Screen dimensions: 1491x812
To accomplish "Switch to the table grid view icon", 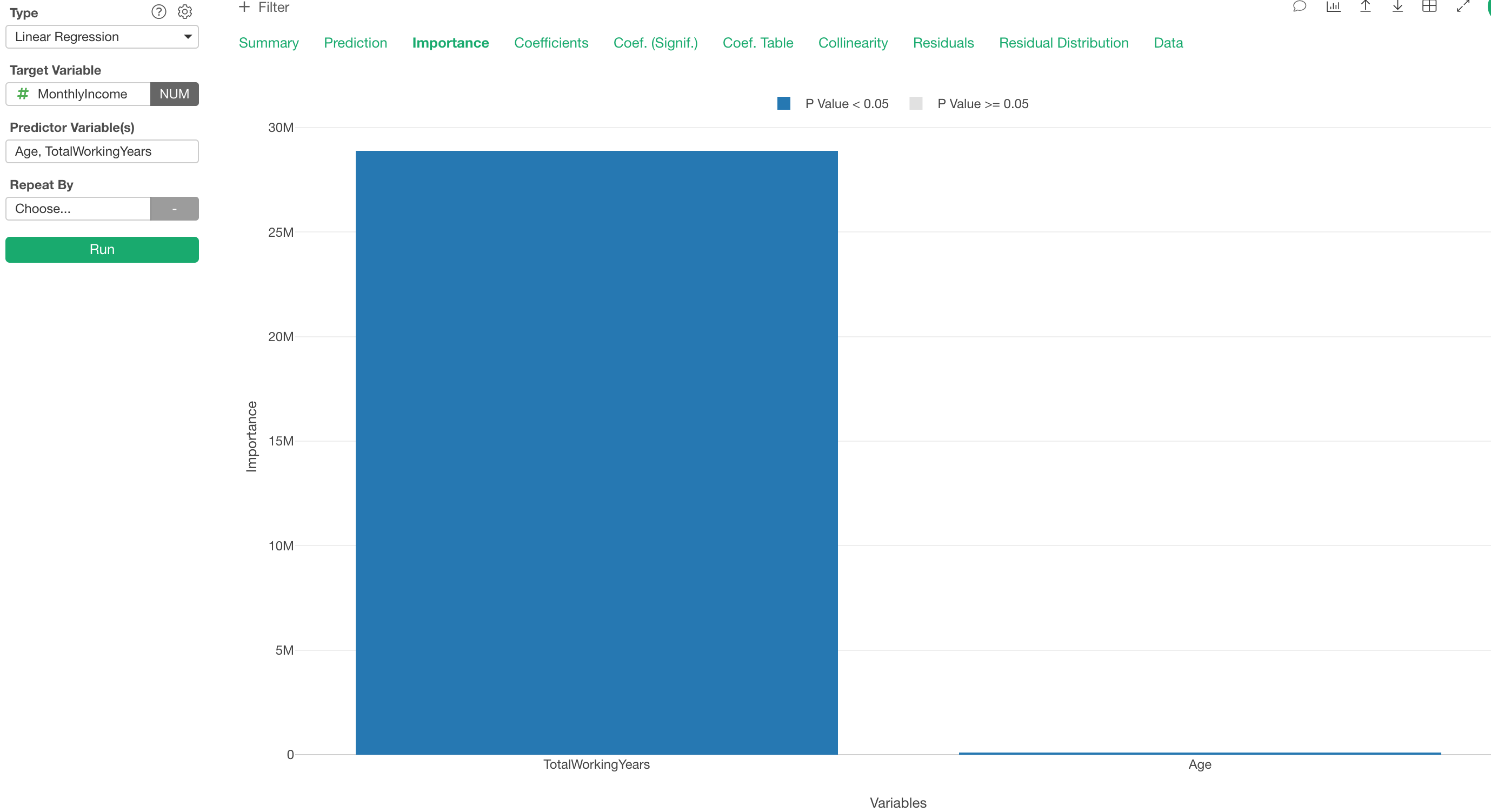I will [1430, 8].
